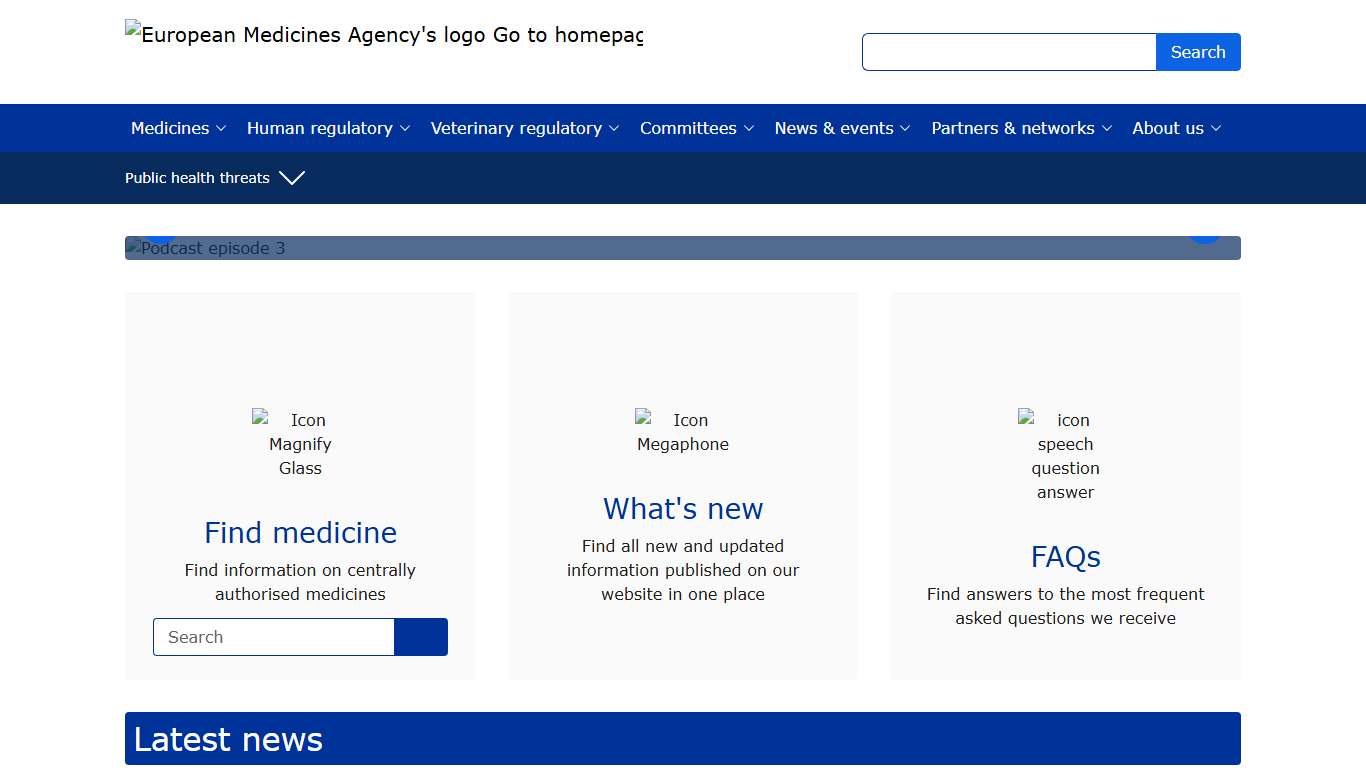The height and width of the screenshot is (768, 1366).
Task: Click the circular blue icon at banner's right edge
Action: (x=1205, y=232)
